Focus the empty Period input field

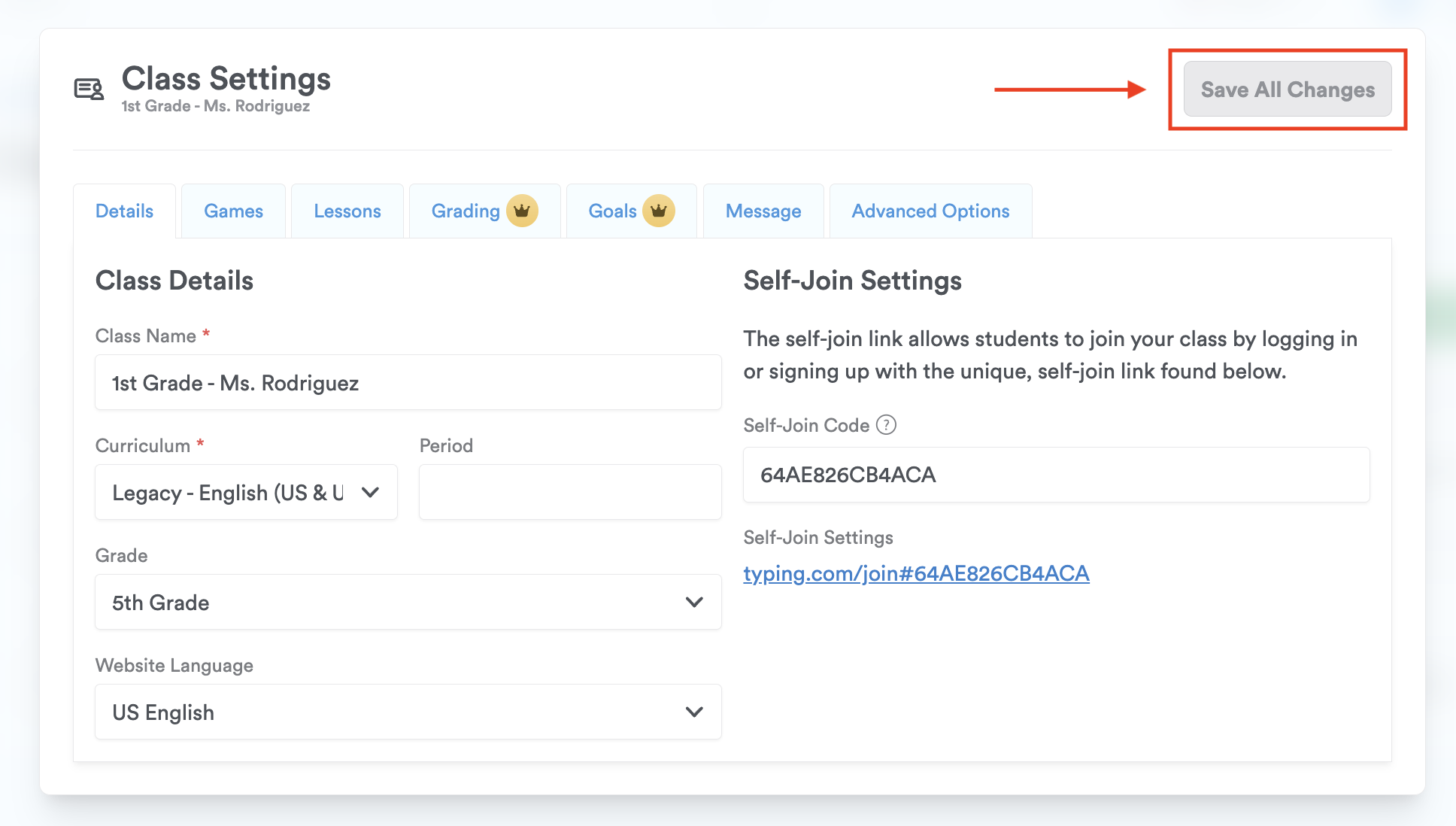pos(569,492)
